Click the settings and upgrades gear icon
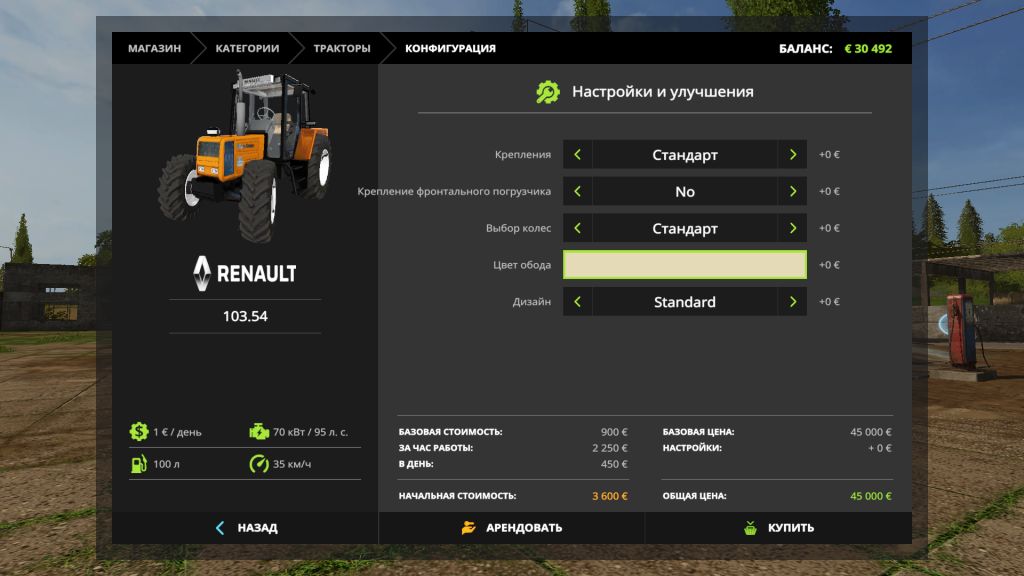The image size is (1024, 576). point(548,92)
